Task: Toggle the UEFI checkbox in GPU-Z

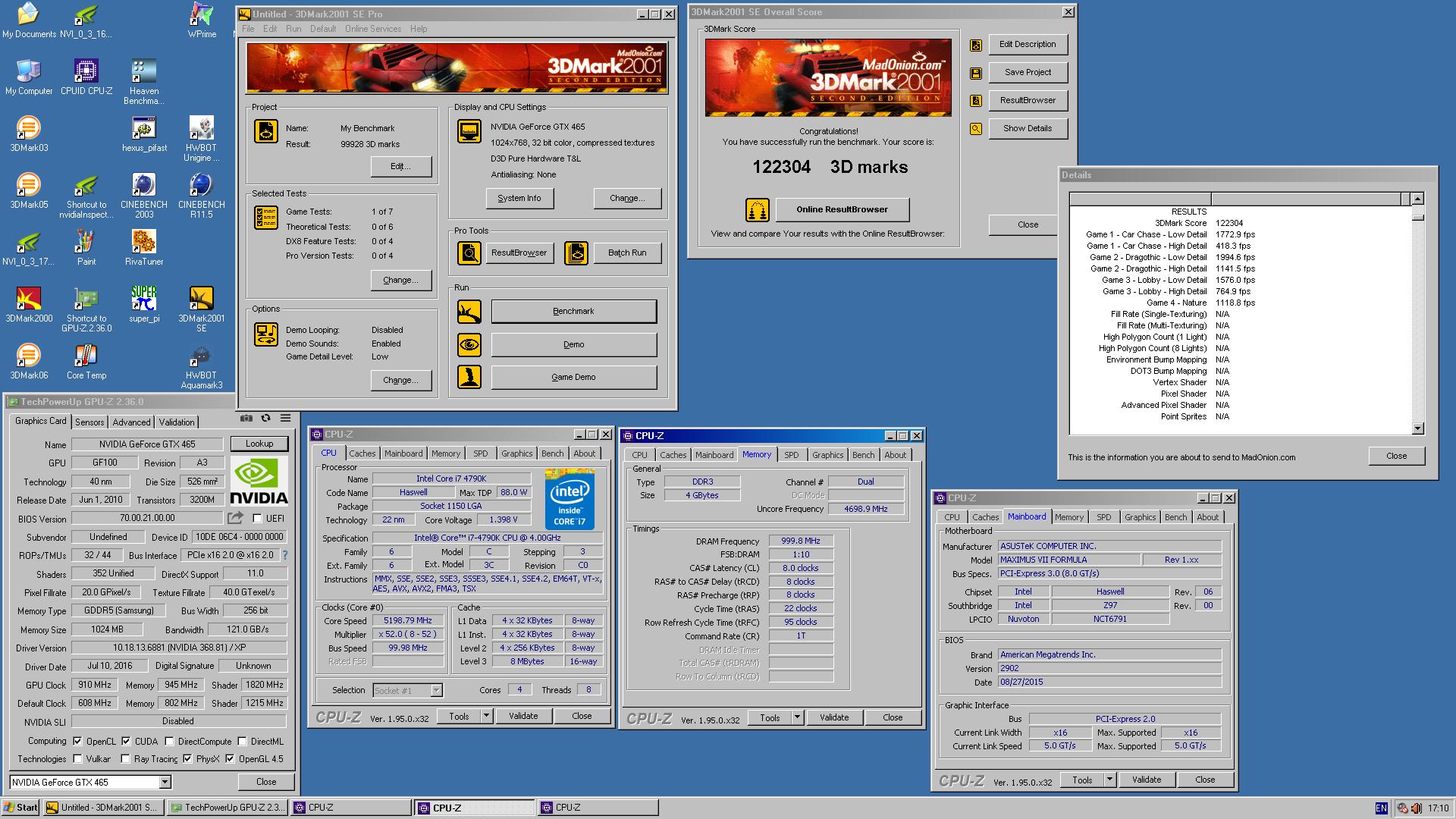Action: (257, 519)
